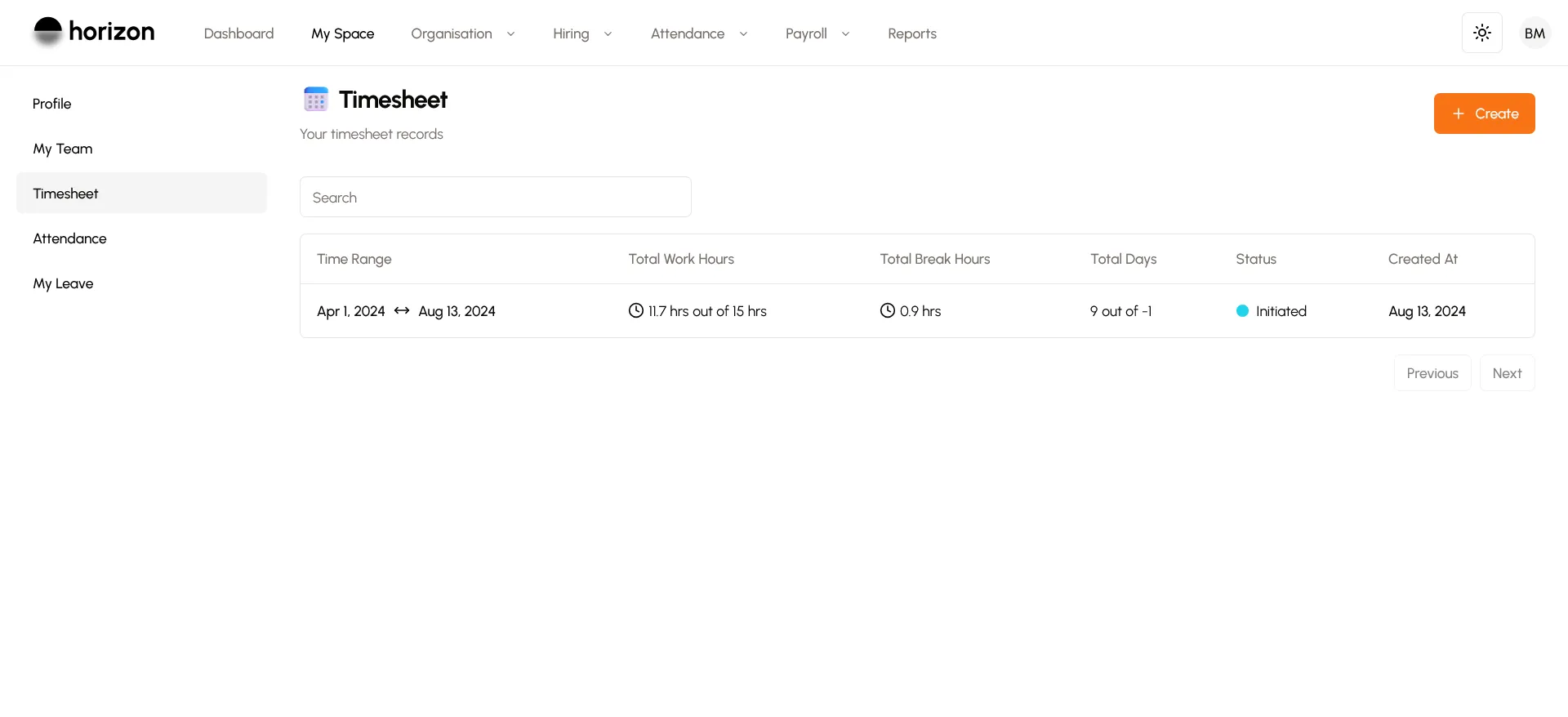Image resolution: width=1568 pixels, height=717 pixels.
Task: Click the Initiated status dot
Action: (x=1242, y=311)
